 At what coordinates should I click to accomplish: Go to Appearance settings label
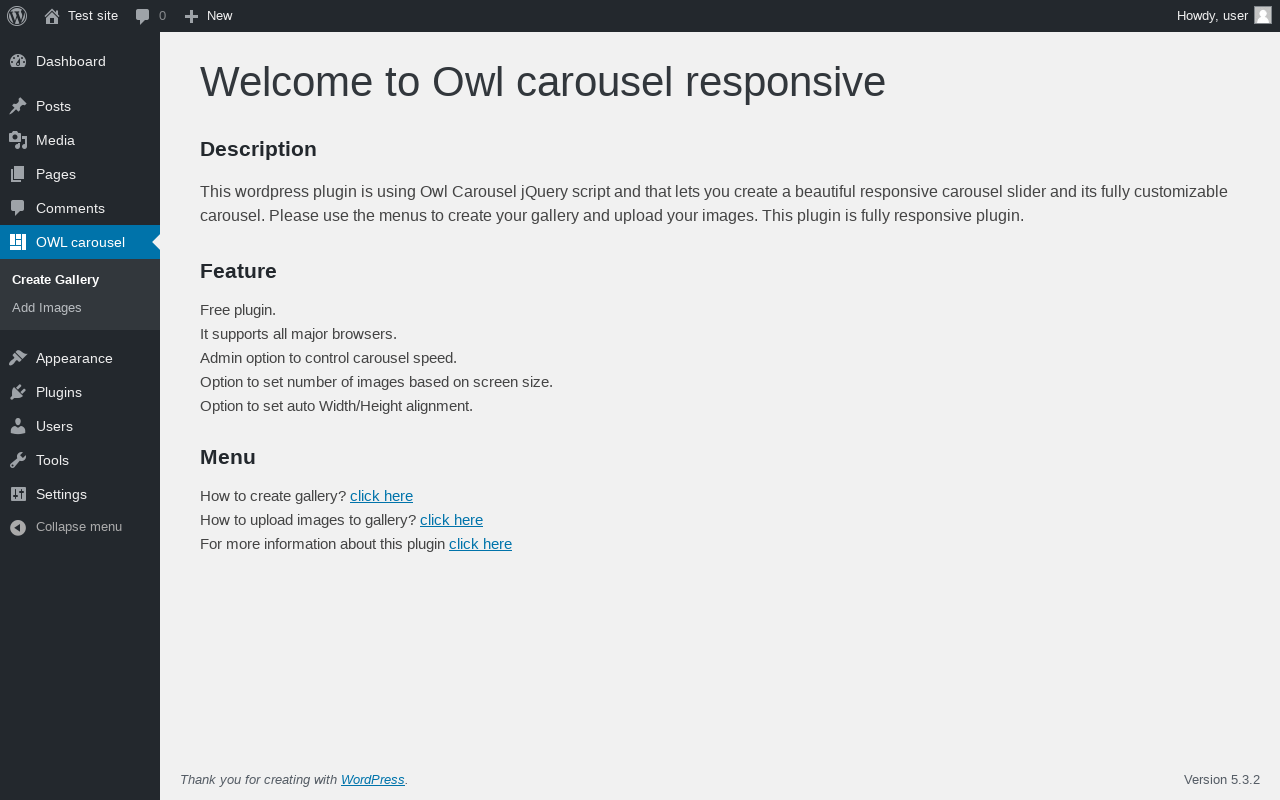(74, 358)
